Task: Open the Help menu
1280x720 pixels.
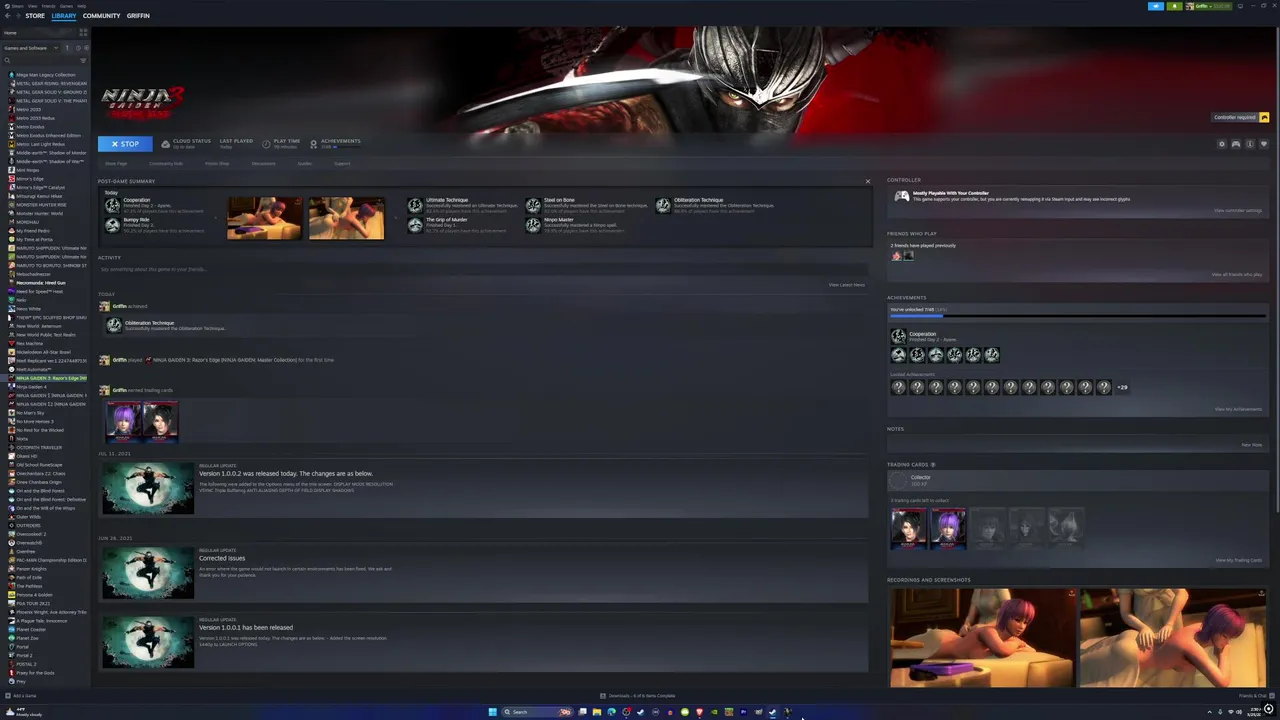Action: tap(82, 6)
